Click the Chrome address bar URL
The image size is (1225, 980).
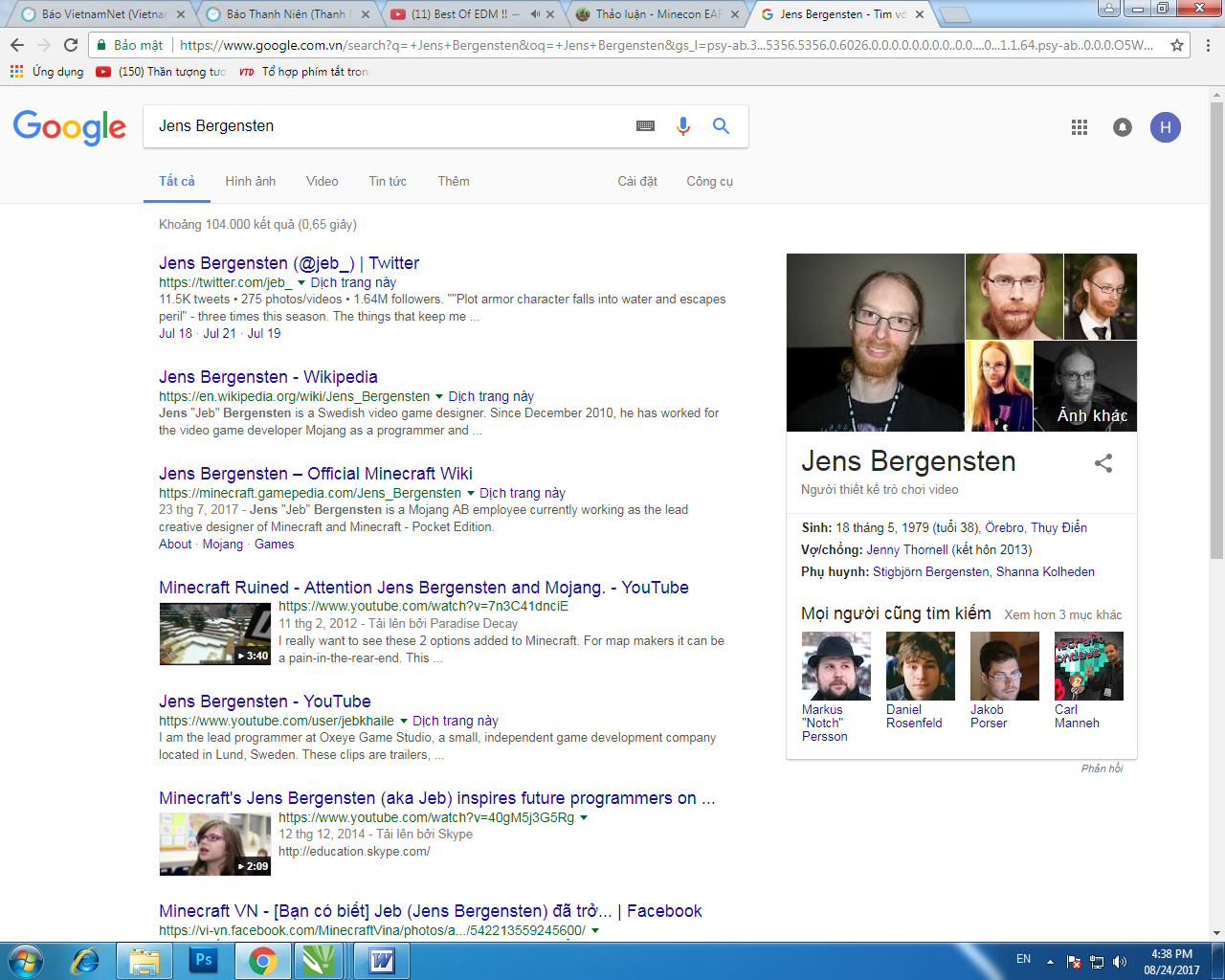(x=666, y=45)
